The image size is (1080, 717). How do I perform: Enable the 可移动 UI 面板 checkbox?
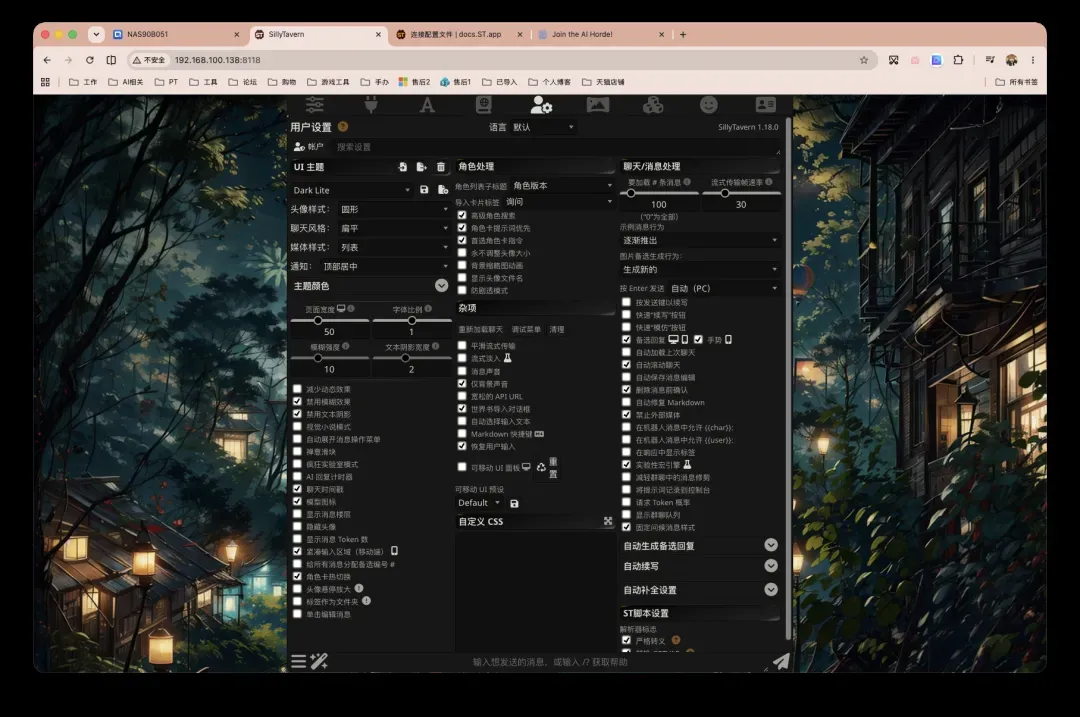(462, 467)
